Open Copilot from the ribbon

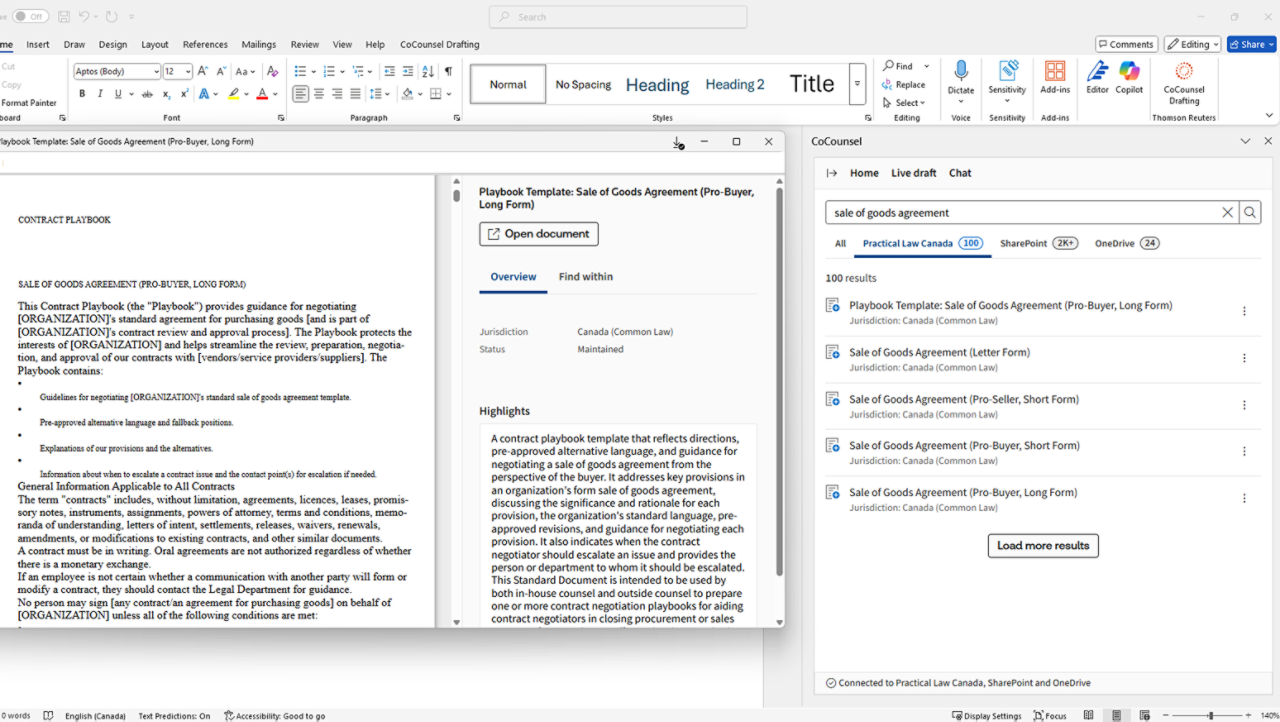point(1129,72)
